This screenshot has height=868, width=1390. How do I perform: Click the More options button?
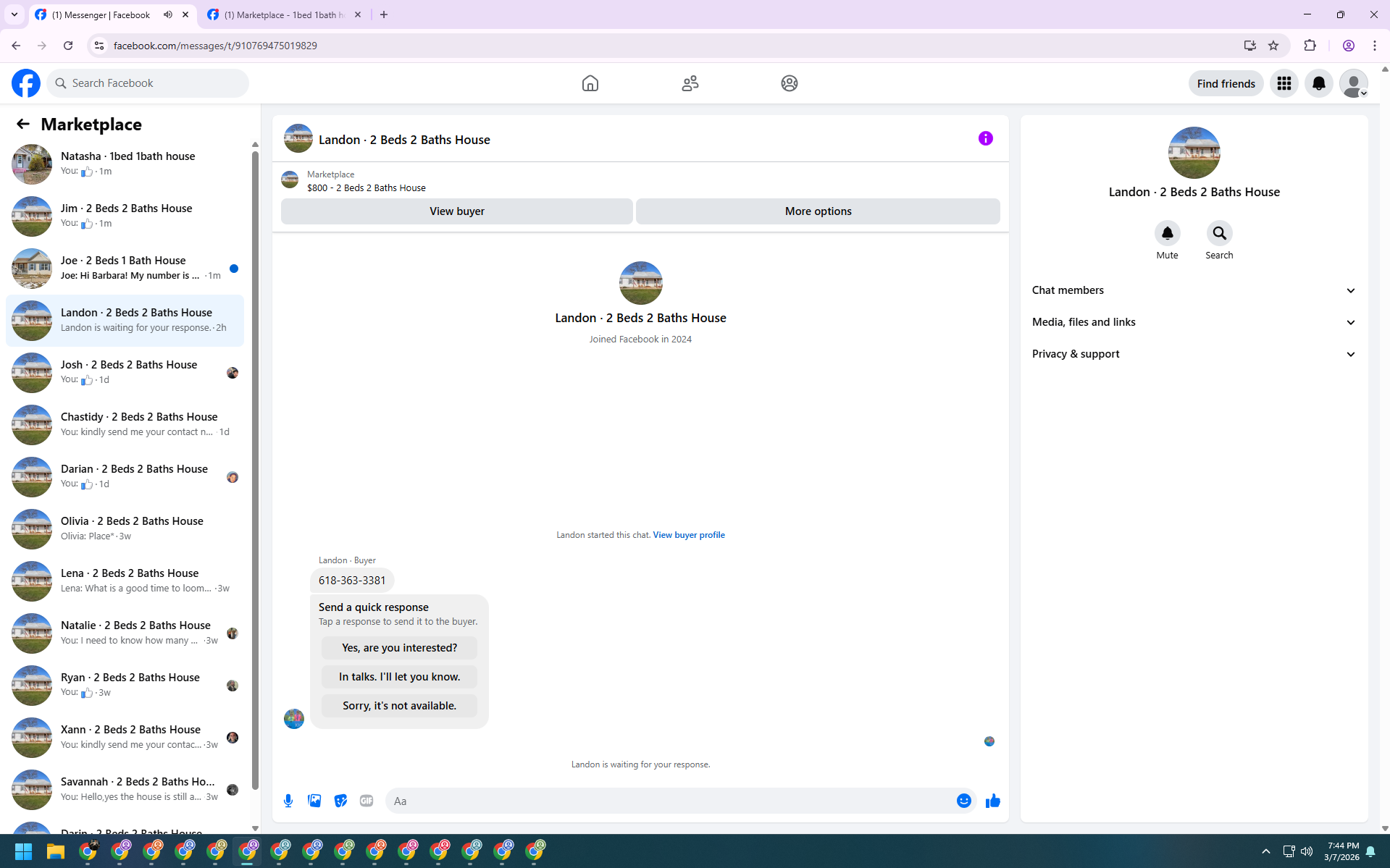[818, 211]
